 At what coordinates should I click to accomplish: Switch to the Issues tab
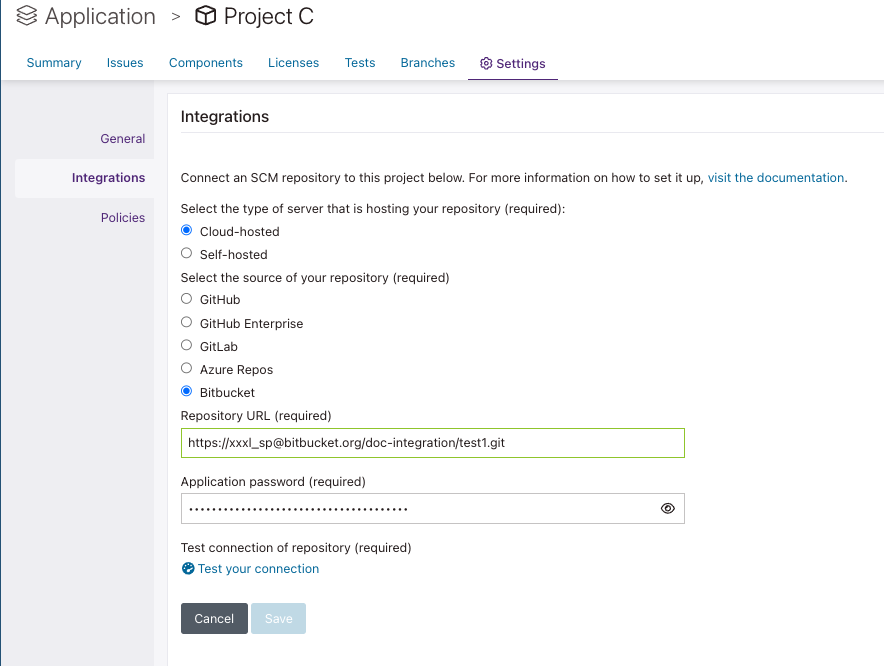click(x=125, y=63)
